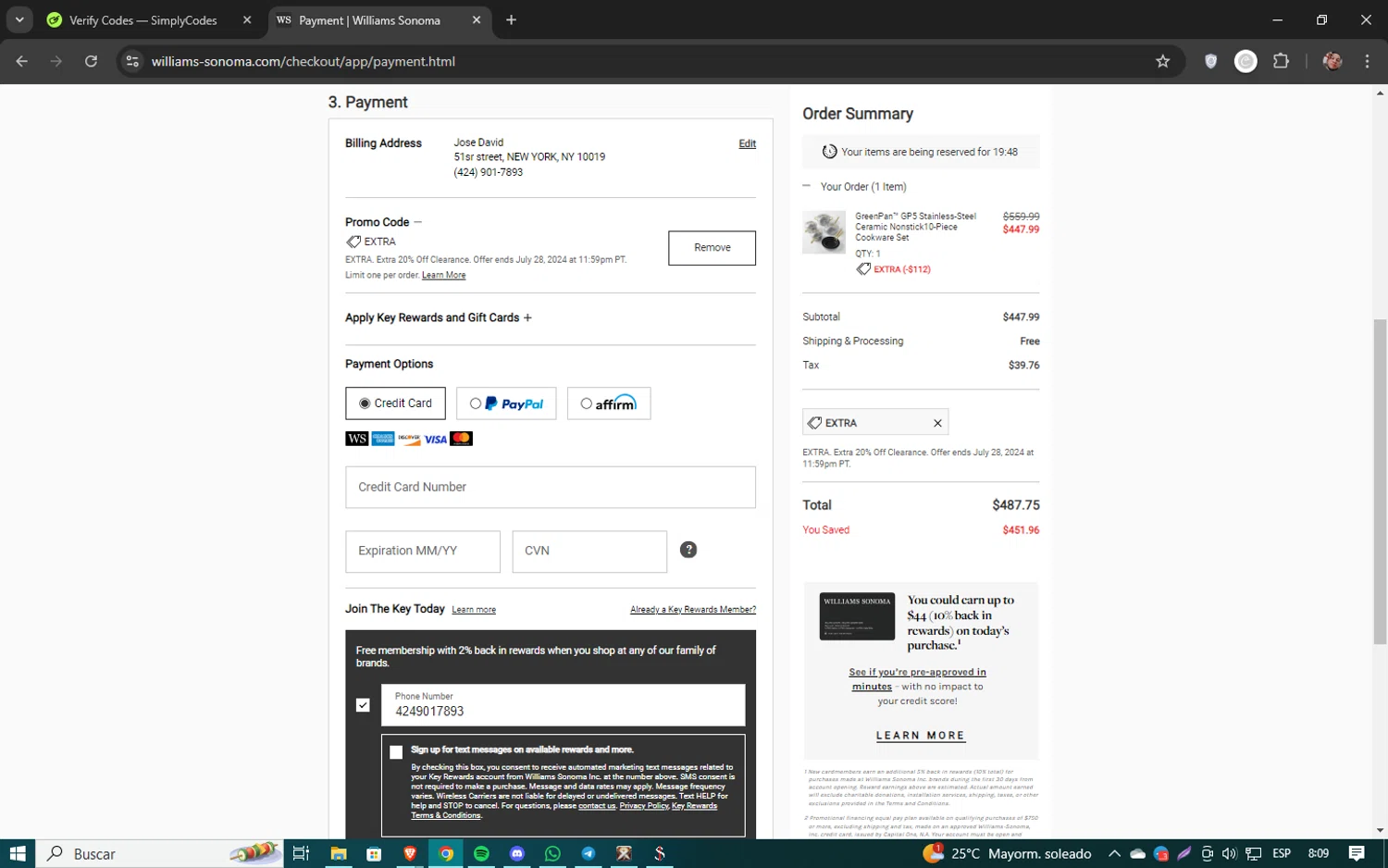Collapse the Promo Code section
This screenshot has height=868, width=1388.
pyautogui.click(x=417, y=222)
